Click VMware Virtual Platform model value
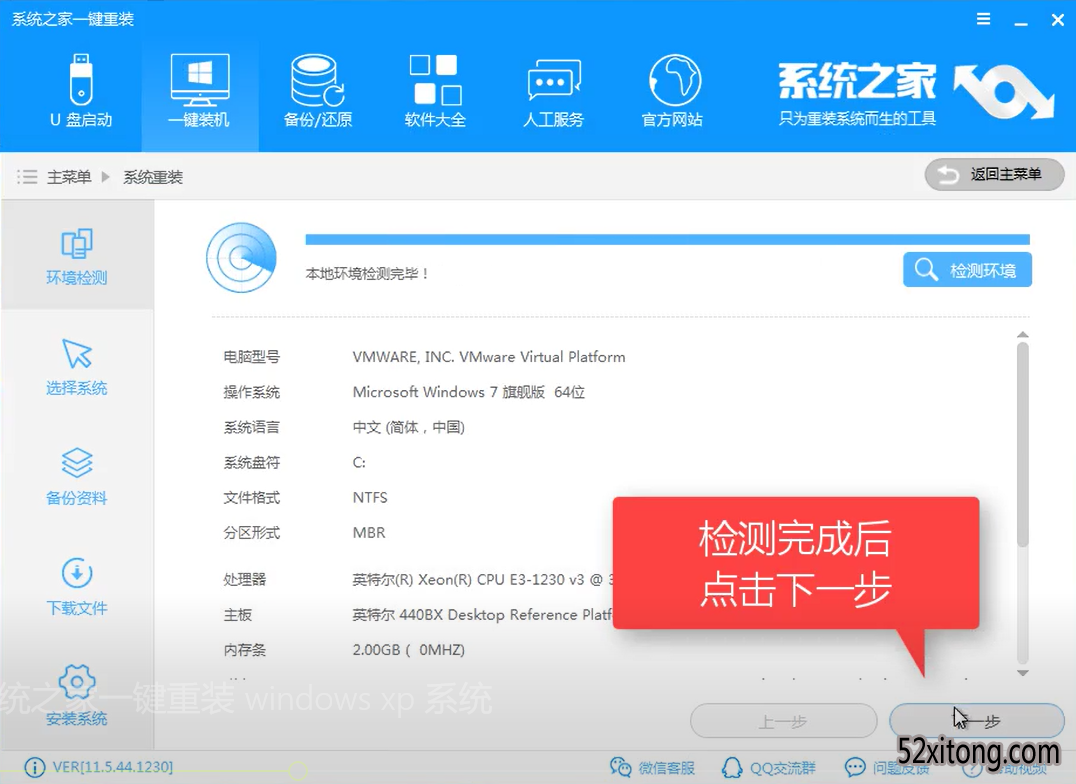Screen dimensions: 1076x784 [489, 357]
